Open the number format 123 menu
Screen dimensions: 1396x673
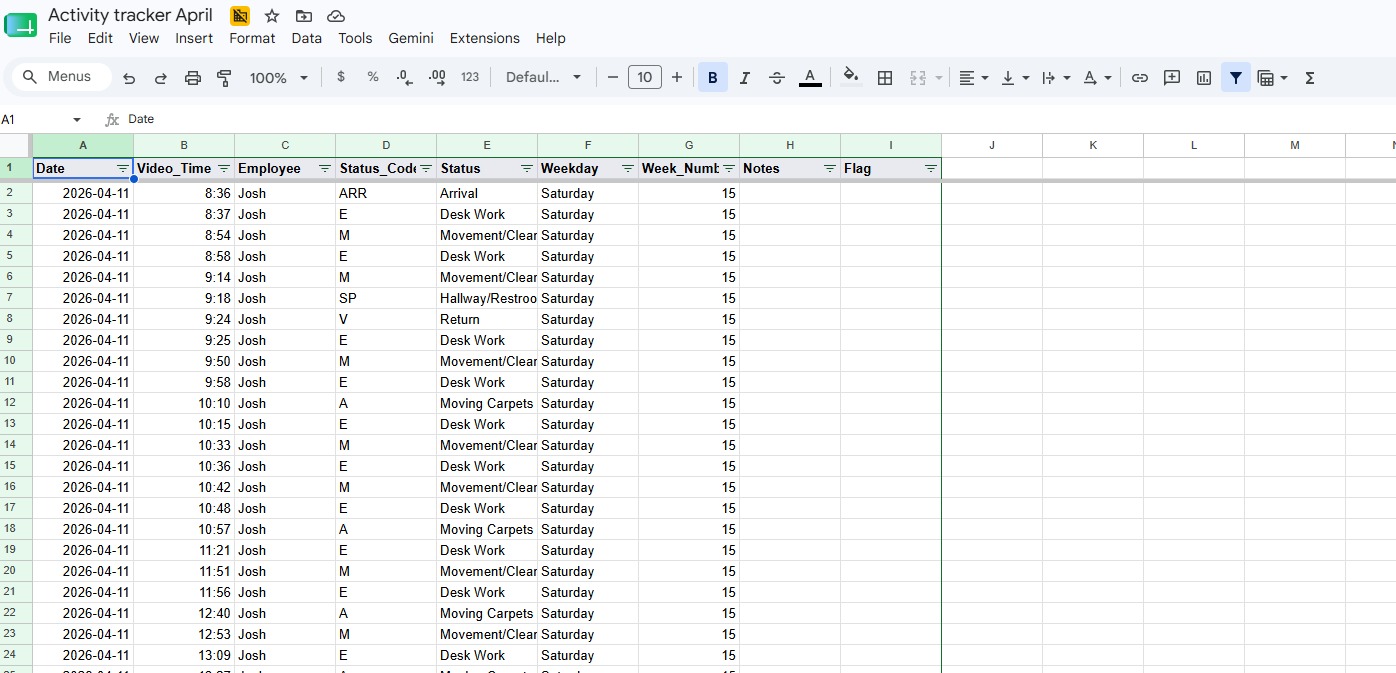point(470,77)
